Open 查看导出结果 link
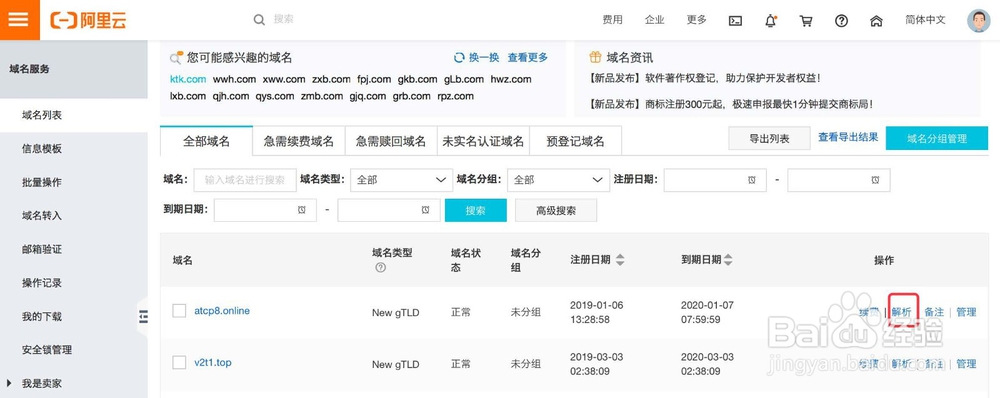 pyautogui.click(x=848, y=137)
